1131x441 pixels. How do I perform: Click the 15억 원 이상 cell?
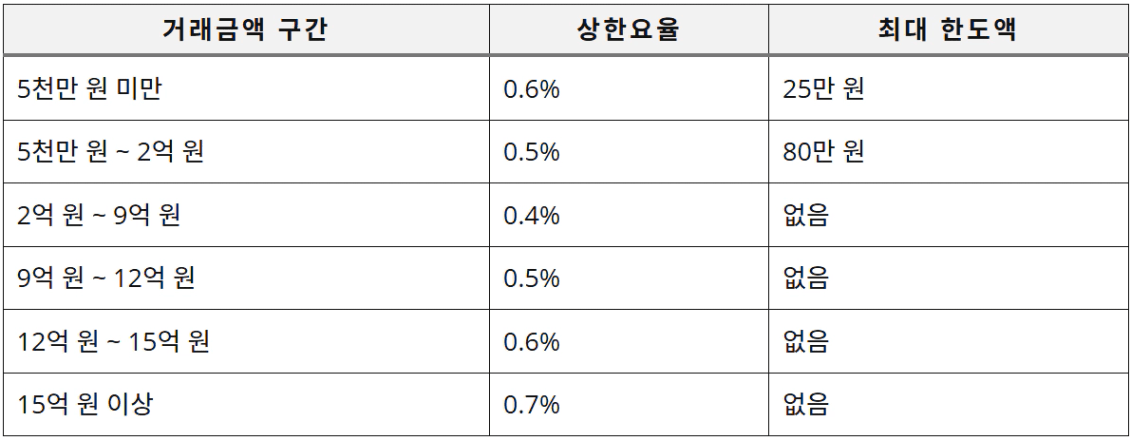(x=86, y=405)
